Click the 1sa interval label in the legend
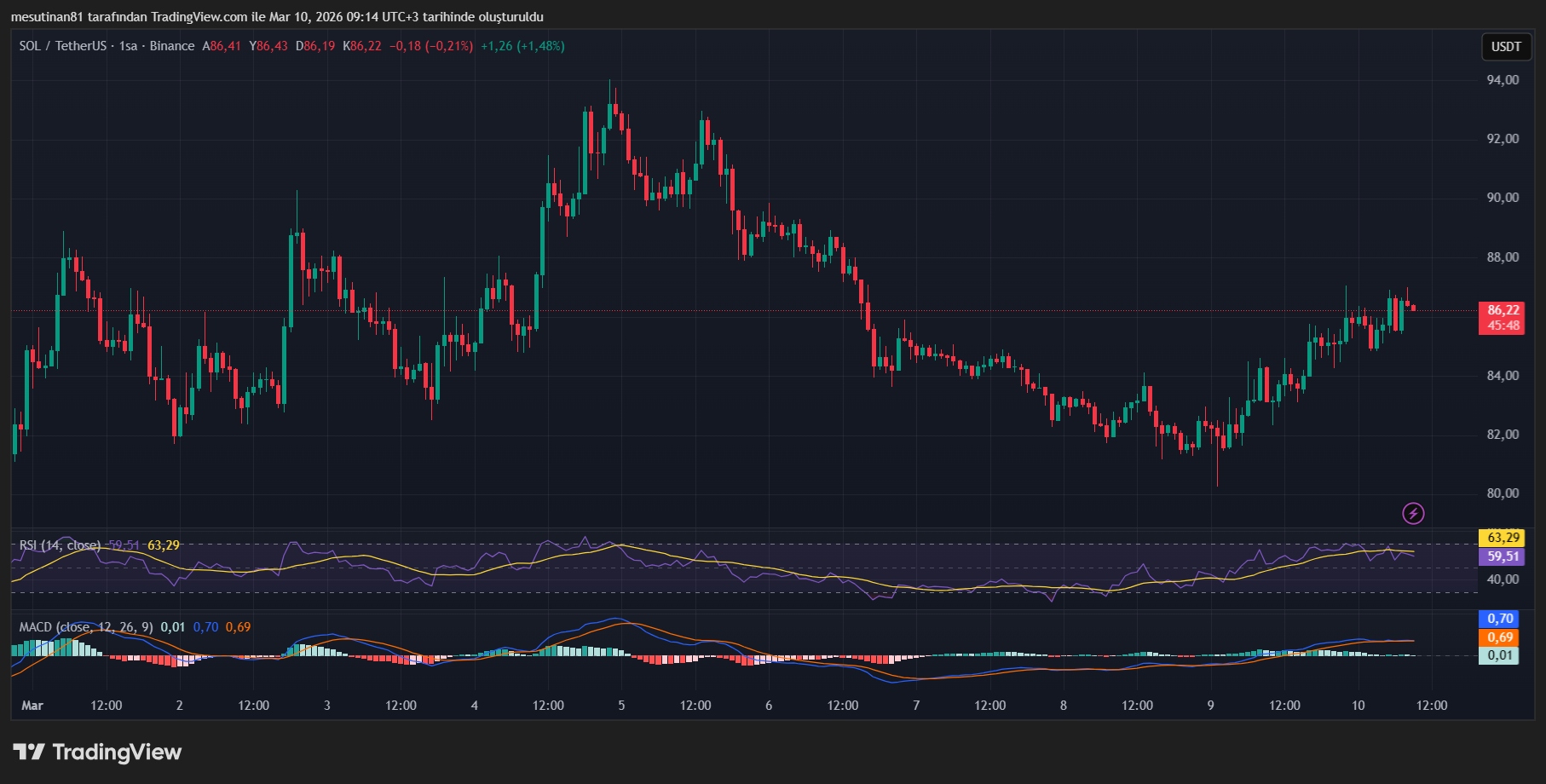 point(128,46)
